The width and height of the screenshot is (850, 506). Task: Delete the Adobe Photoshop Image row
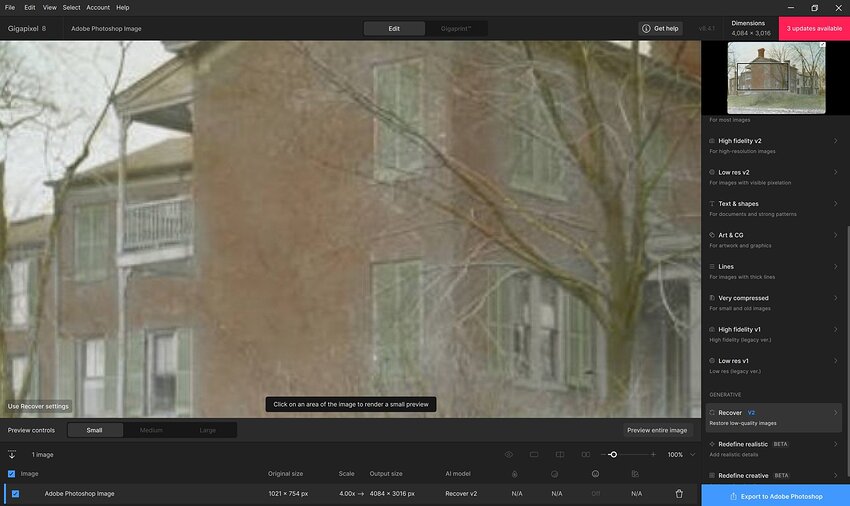click(679, 494)
